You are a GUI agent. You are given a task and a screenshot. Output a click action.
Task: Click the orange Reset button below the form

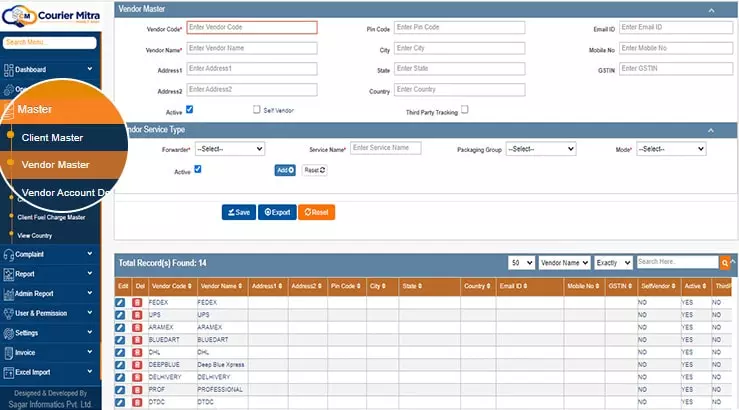point(315,212)
